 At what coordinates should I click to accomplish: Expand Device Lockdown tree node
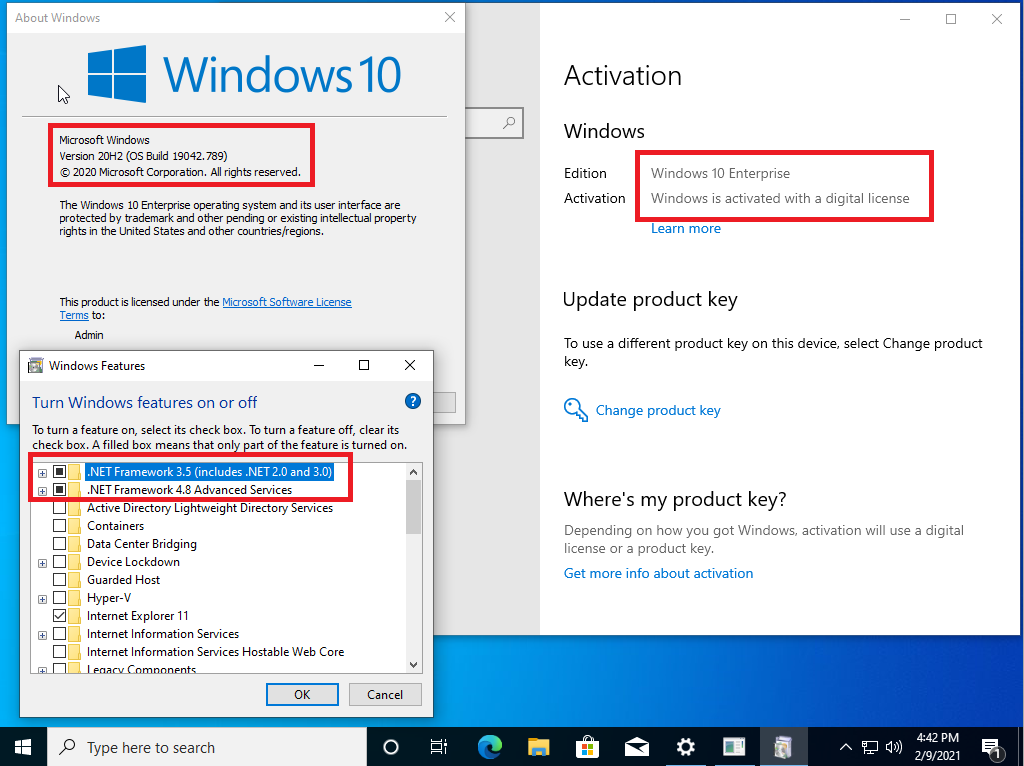(42, 563)
